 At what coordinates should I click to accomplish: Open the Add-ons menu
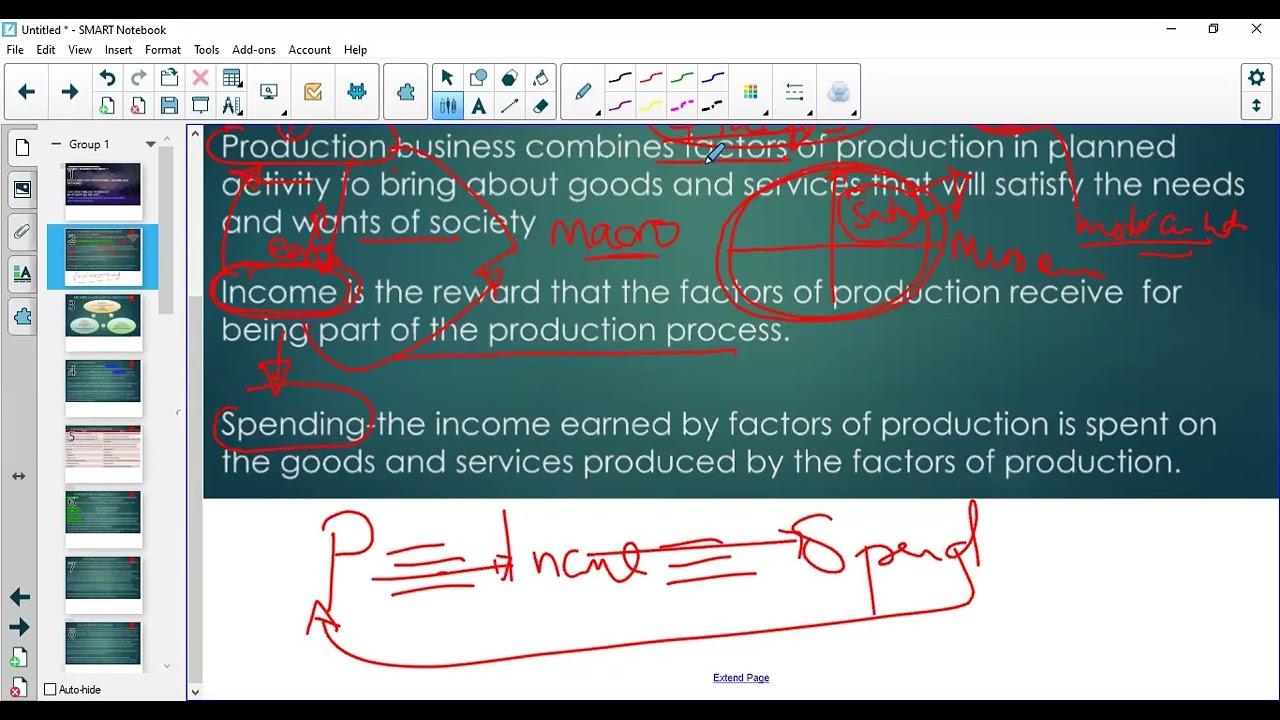point(254,50)
